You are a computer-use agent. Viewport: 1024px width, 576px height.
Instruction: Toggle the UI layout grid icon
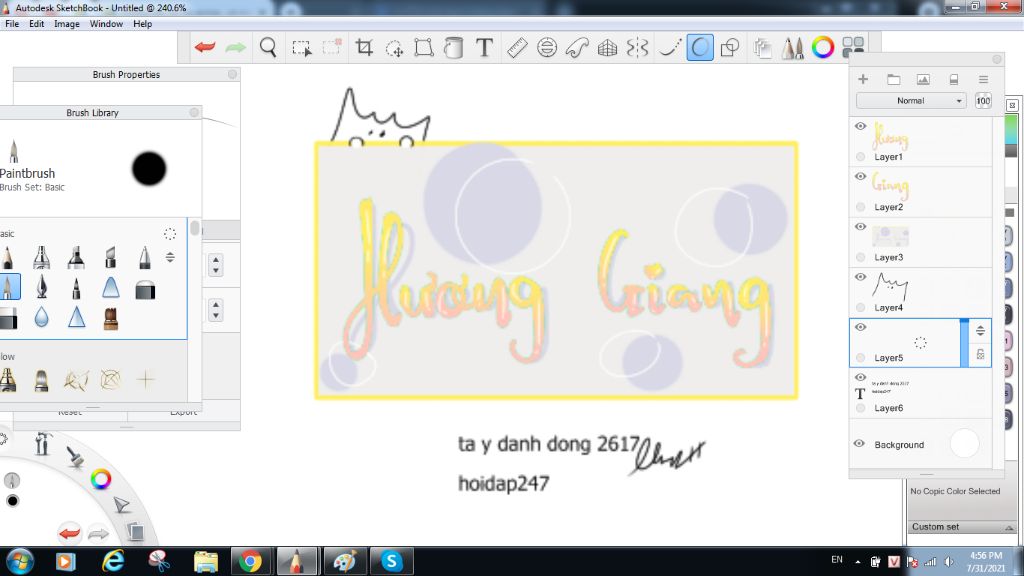(x=853, y=46)
